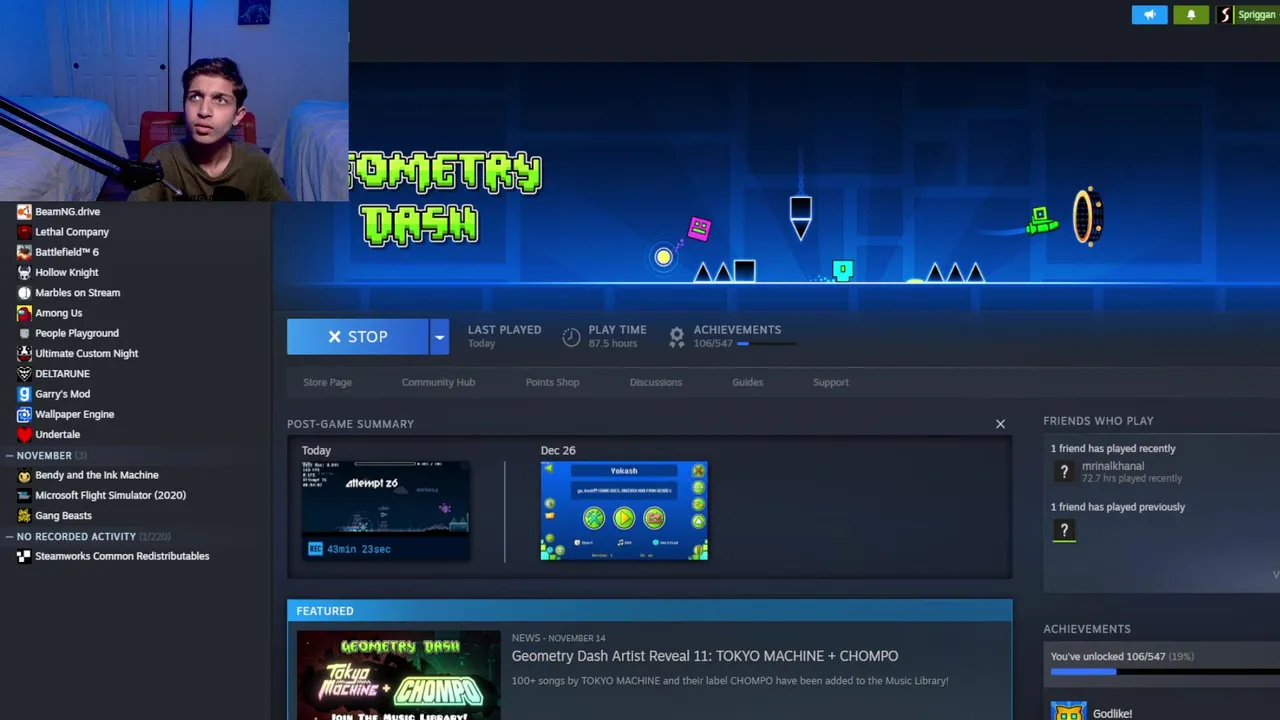Click the achievements gear icon

[677, 337]
